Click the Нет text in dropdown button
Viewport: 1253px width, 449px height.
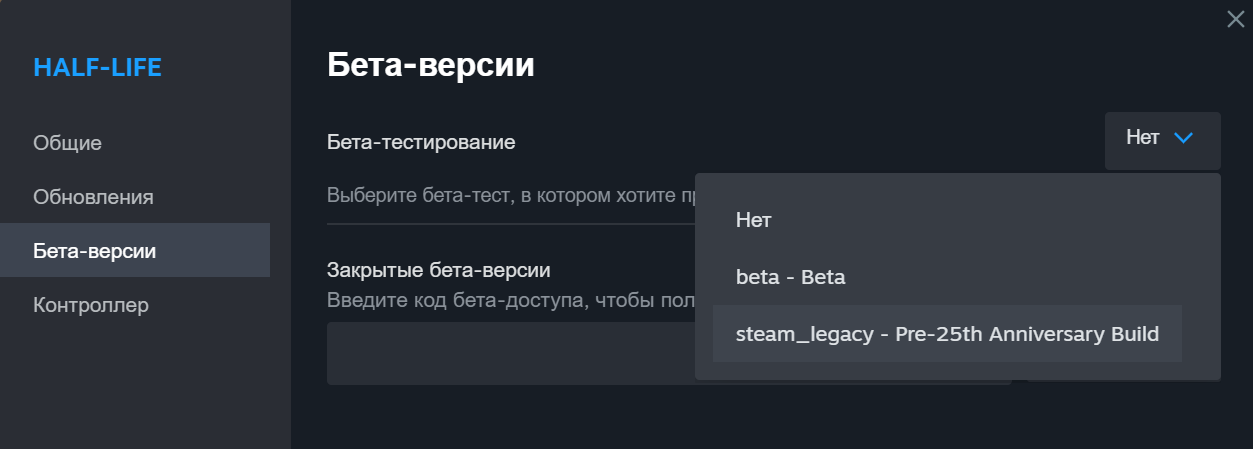click(x=1142, y=138)
